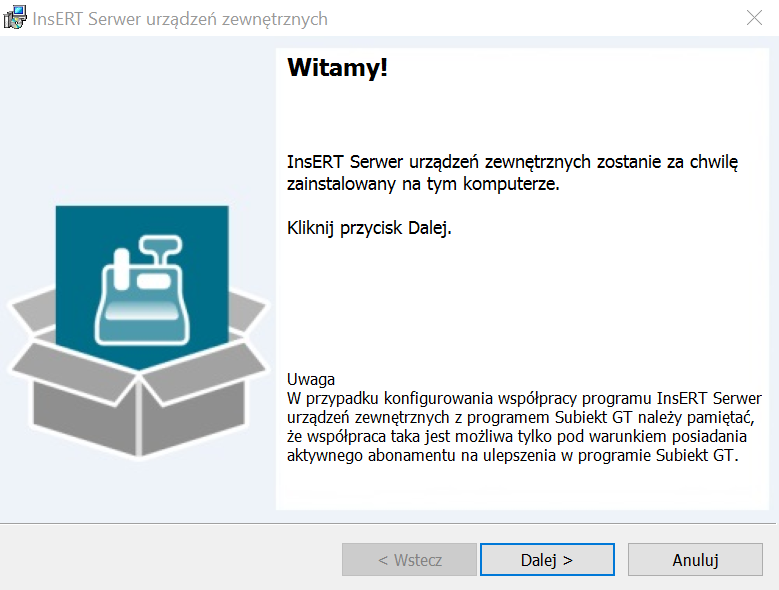Click the 'Uwaga' note label
This screenshot has height=590, width=779.
311,379
